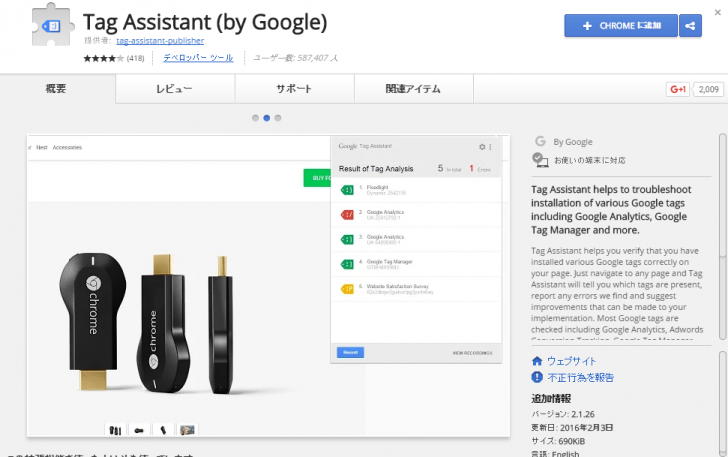Click the third small product thumbnail
This screenshot has height=457, width=728.
pyautogui.click(x=163, y=430)
